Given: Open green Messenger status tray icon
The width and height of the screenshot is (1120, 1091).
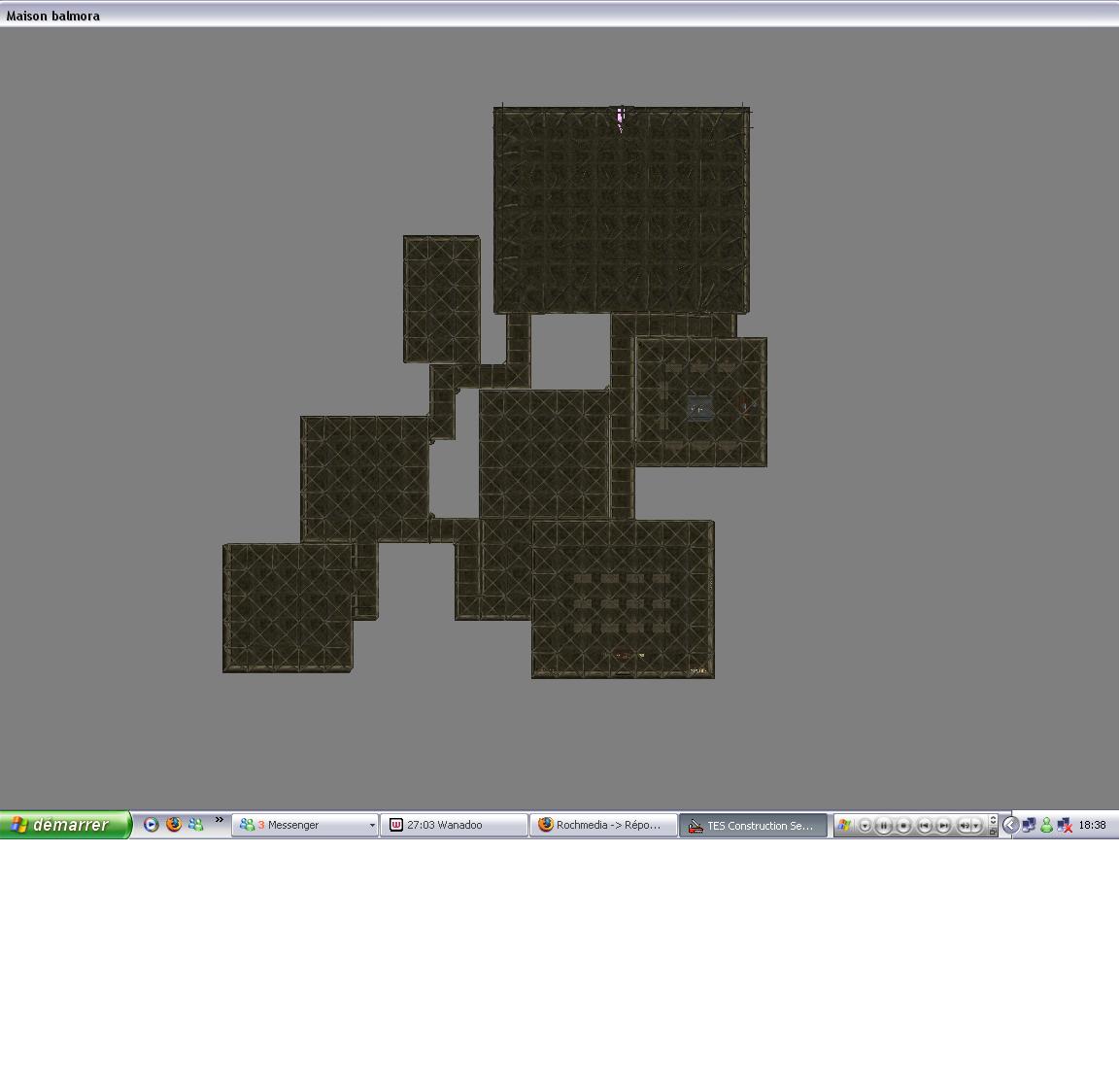Looking at the screenshot, I should pyautogui.click(x=1046, y=825).
